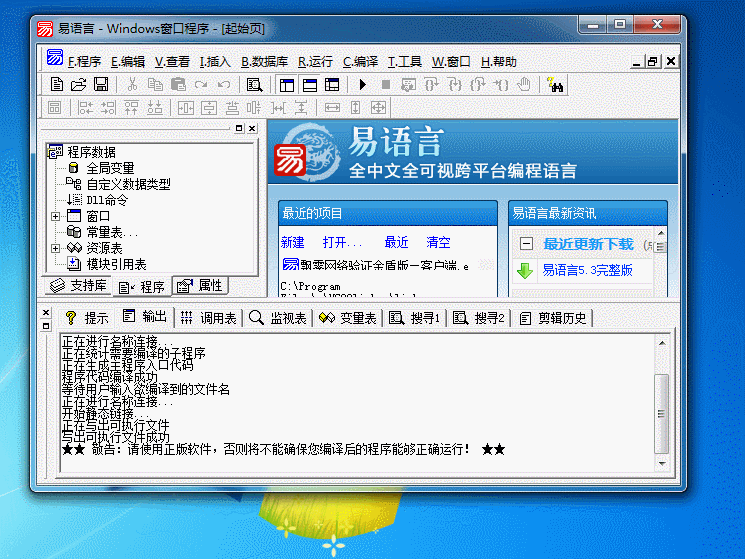Click the Stop square toolbar icon
This screenshot has height=559, width=745.
386,85
